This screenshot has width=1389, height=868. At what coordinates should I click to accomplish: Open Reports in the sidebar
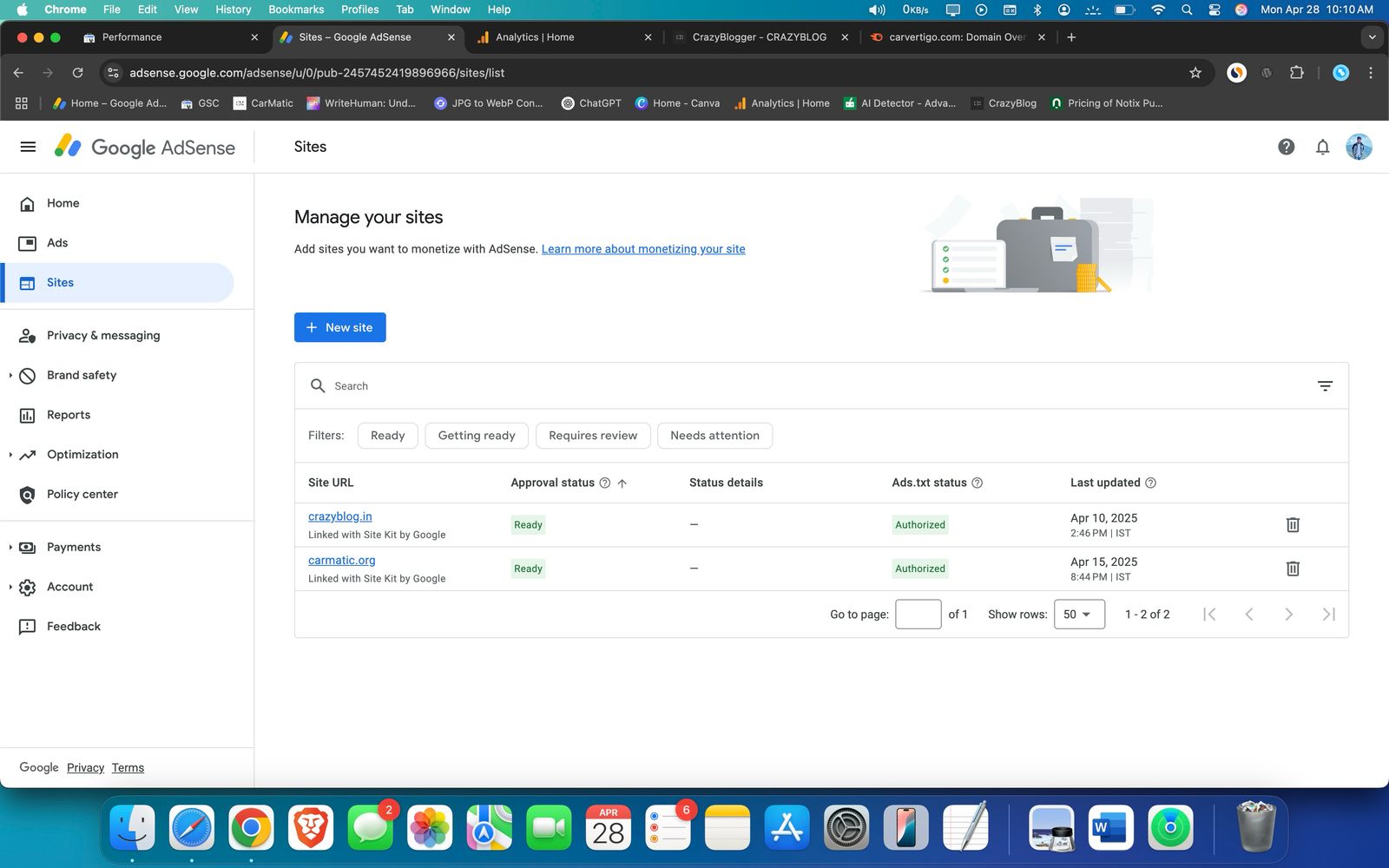69,415
